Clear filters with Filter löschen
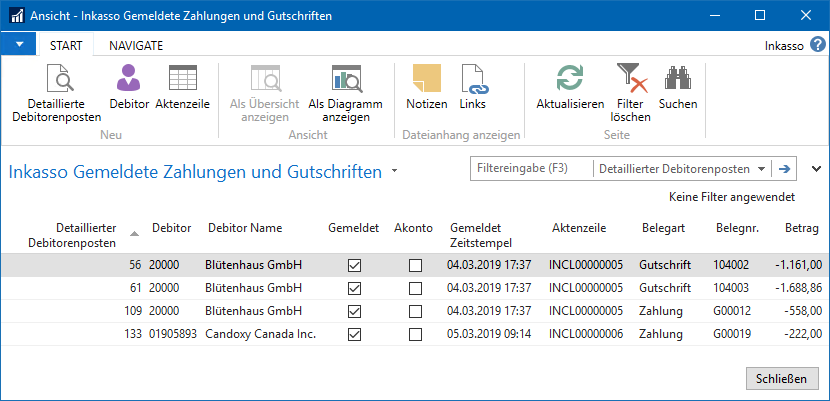 [630, 93]
